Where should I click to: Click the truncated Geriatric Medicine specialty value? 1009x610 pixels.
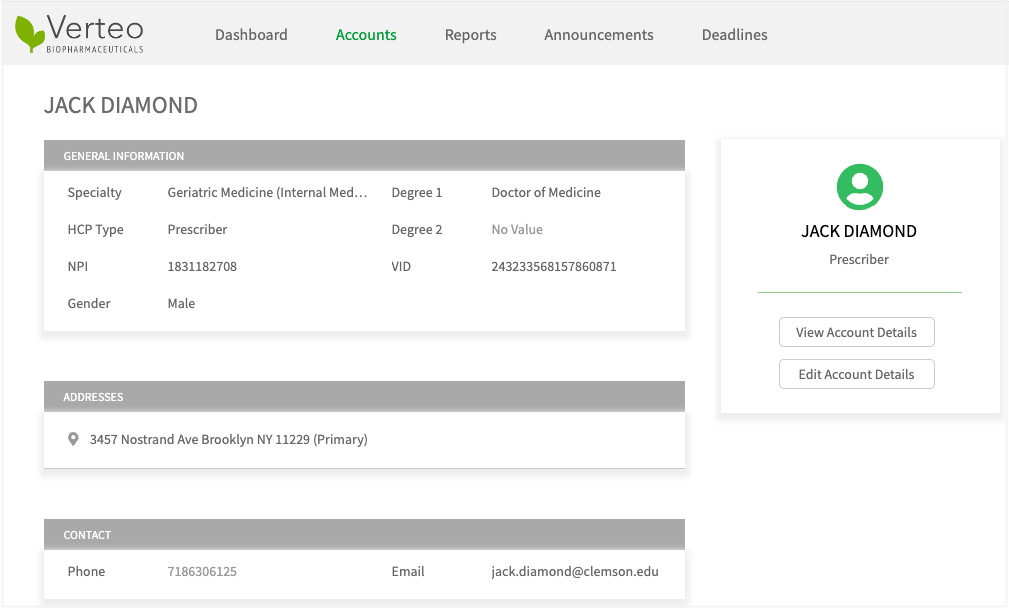[x=267, y=193]
